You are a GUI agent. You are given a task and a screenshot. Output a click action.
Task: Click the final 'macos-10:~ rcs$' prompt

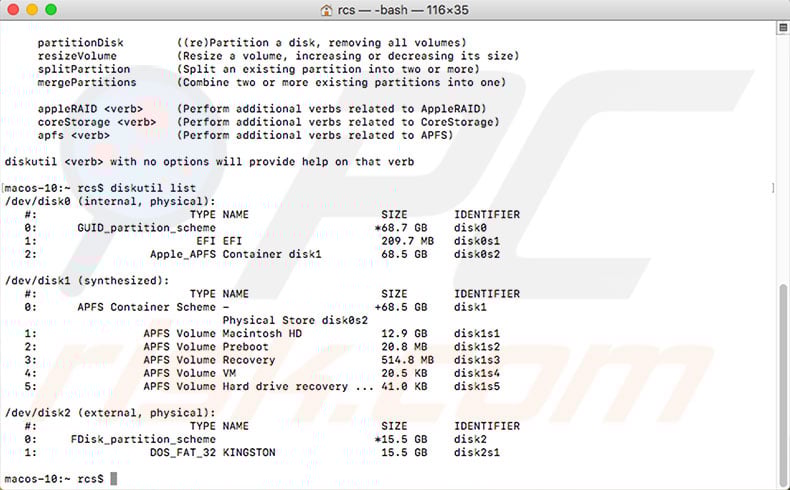point(54,479)
